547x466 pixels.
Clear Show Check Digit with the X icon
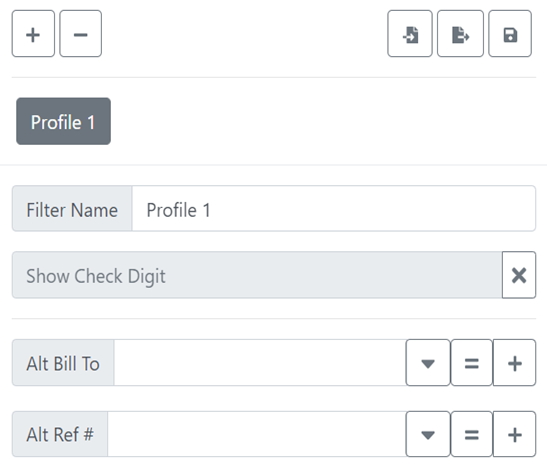click(519, 275)
